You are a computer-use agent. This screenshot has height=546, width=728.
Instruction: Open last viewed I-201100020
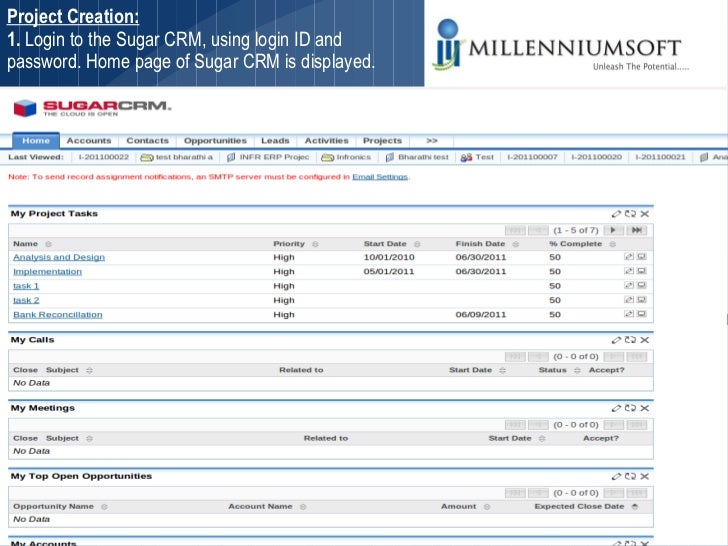pyautogui.click(x=596, y=157)
